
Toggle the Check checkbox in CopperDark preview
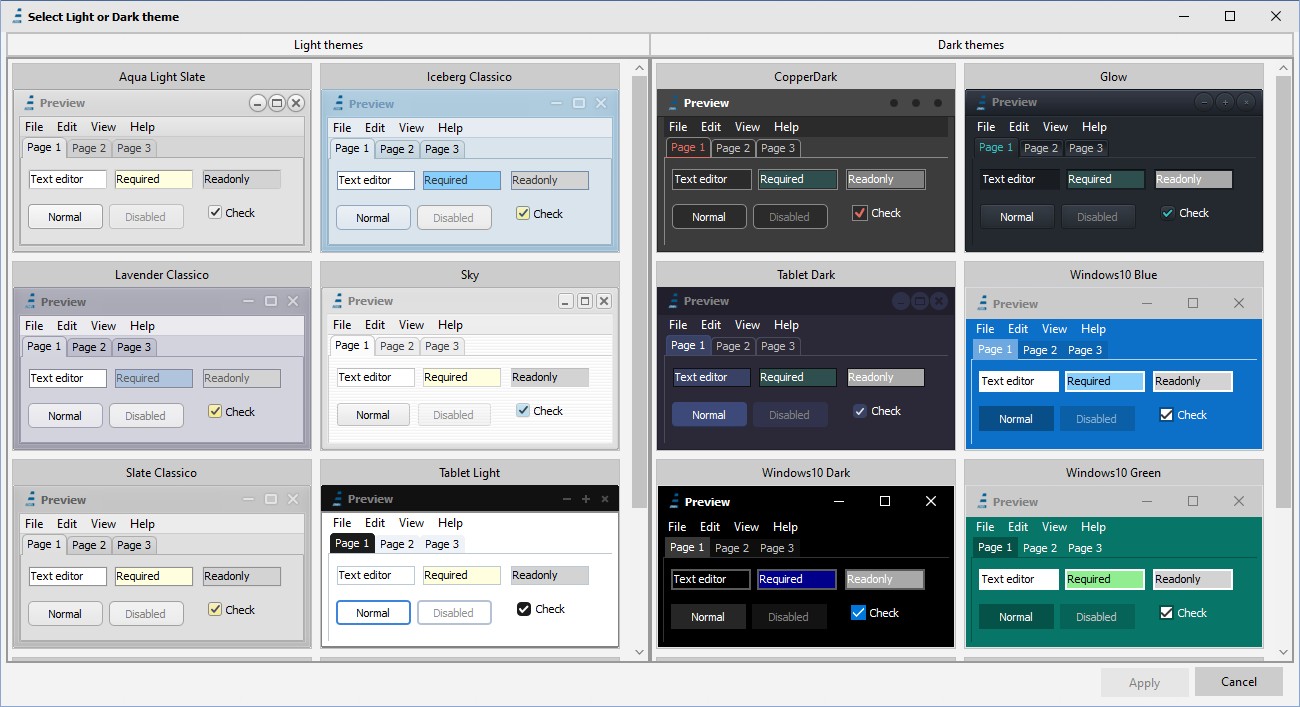(859, 213)
